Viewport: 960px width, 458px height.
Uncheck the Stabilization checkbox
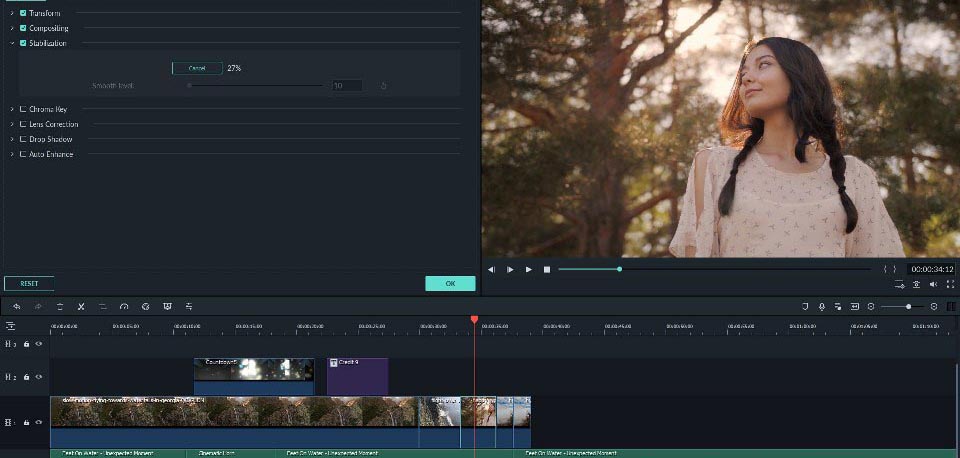(23, 43)
